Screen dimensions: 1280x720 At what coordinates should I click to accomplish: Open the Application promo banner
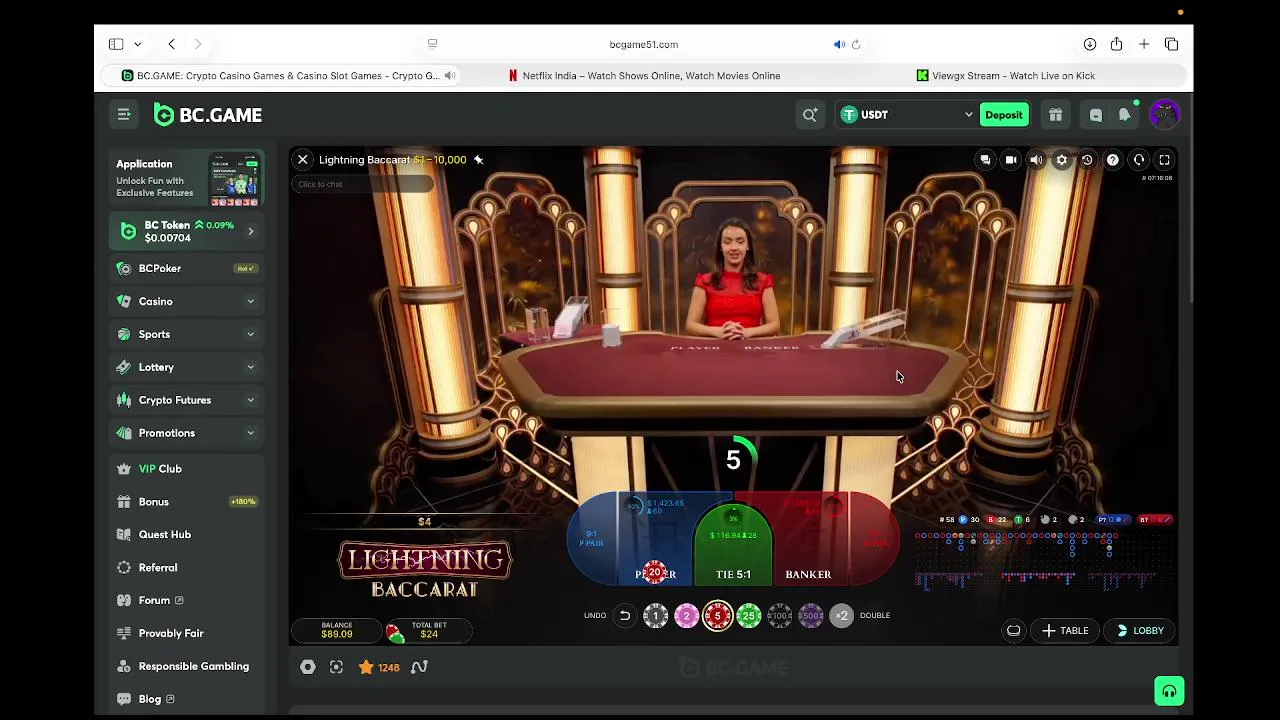pyautogui.click(x=186, y=179)
